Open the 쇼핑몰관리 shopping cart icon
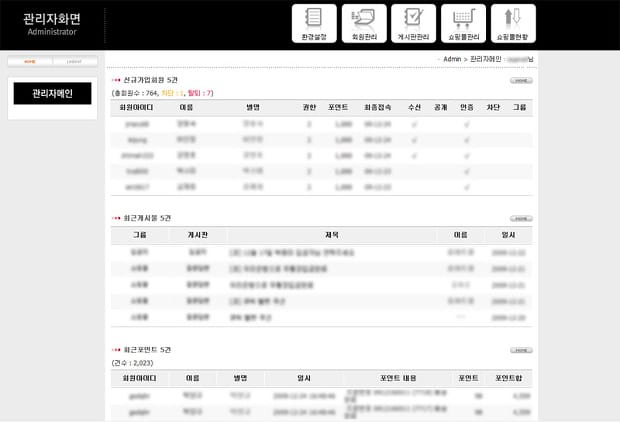This screenshot has height=422, width=620. 463,23
